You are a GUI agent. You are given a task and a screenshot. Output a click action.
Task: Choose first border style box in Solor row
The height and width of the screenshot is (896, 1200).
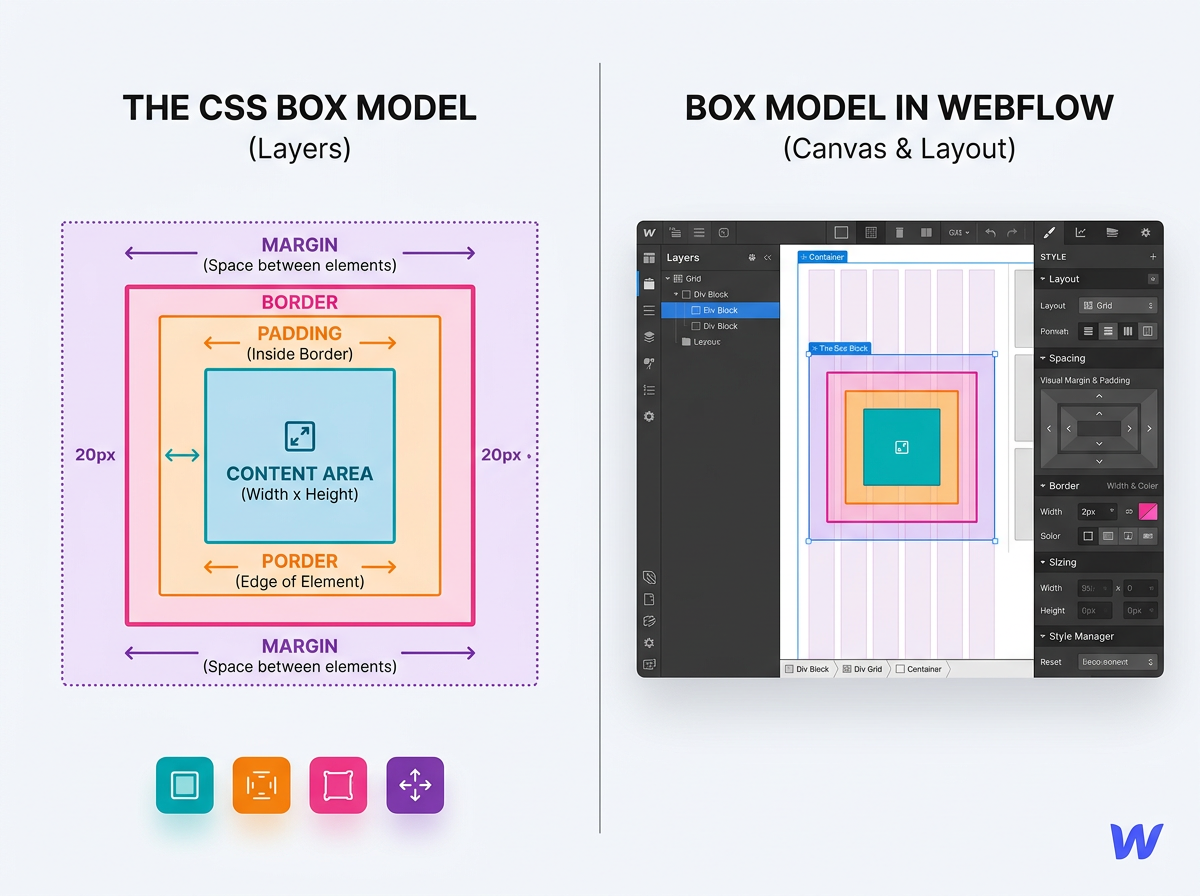(1088, 536)
